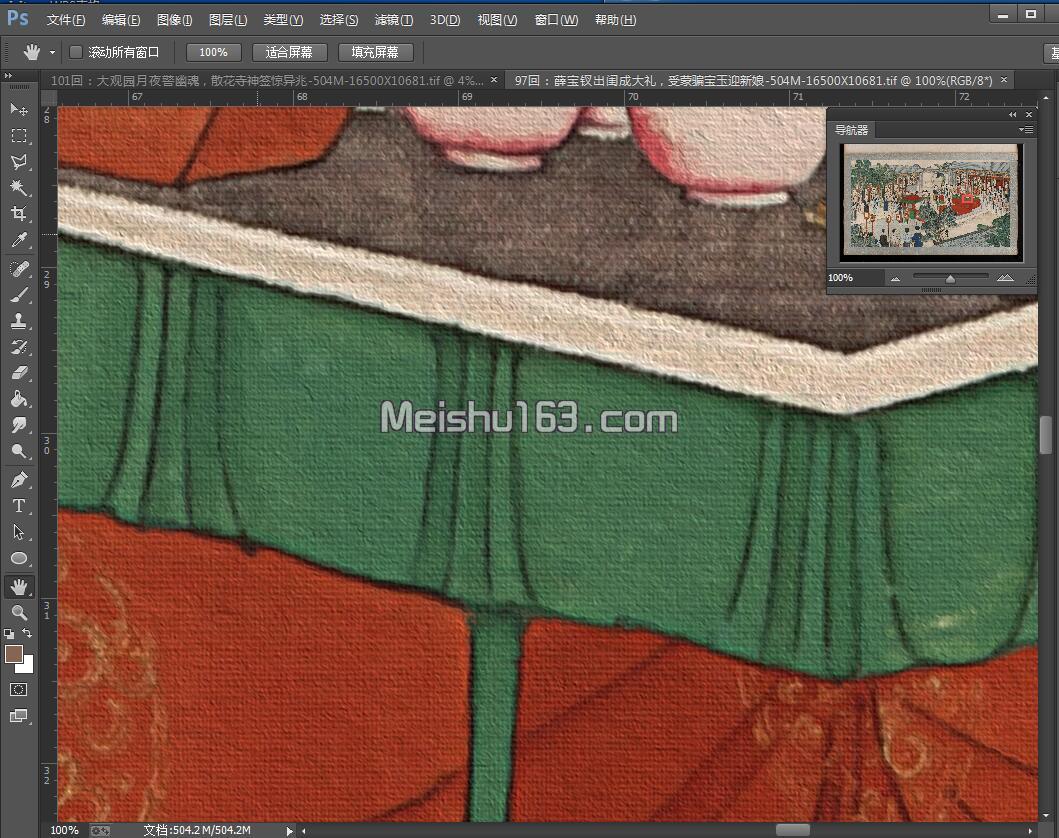Open the 窗口(W) menu
Viewport: 1059px width, 838px height.
point(556,20)
